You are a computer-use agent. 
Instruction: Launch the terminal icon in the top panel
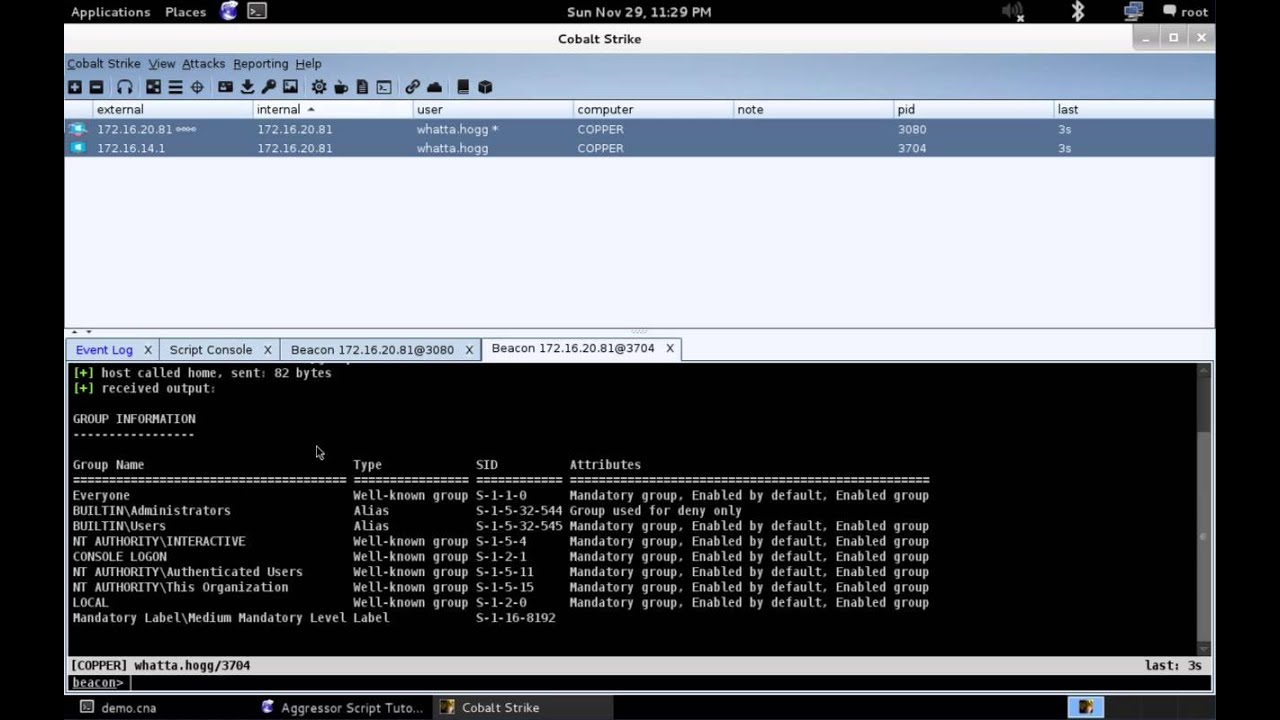coord(257,11)
